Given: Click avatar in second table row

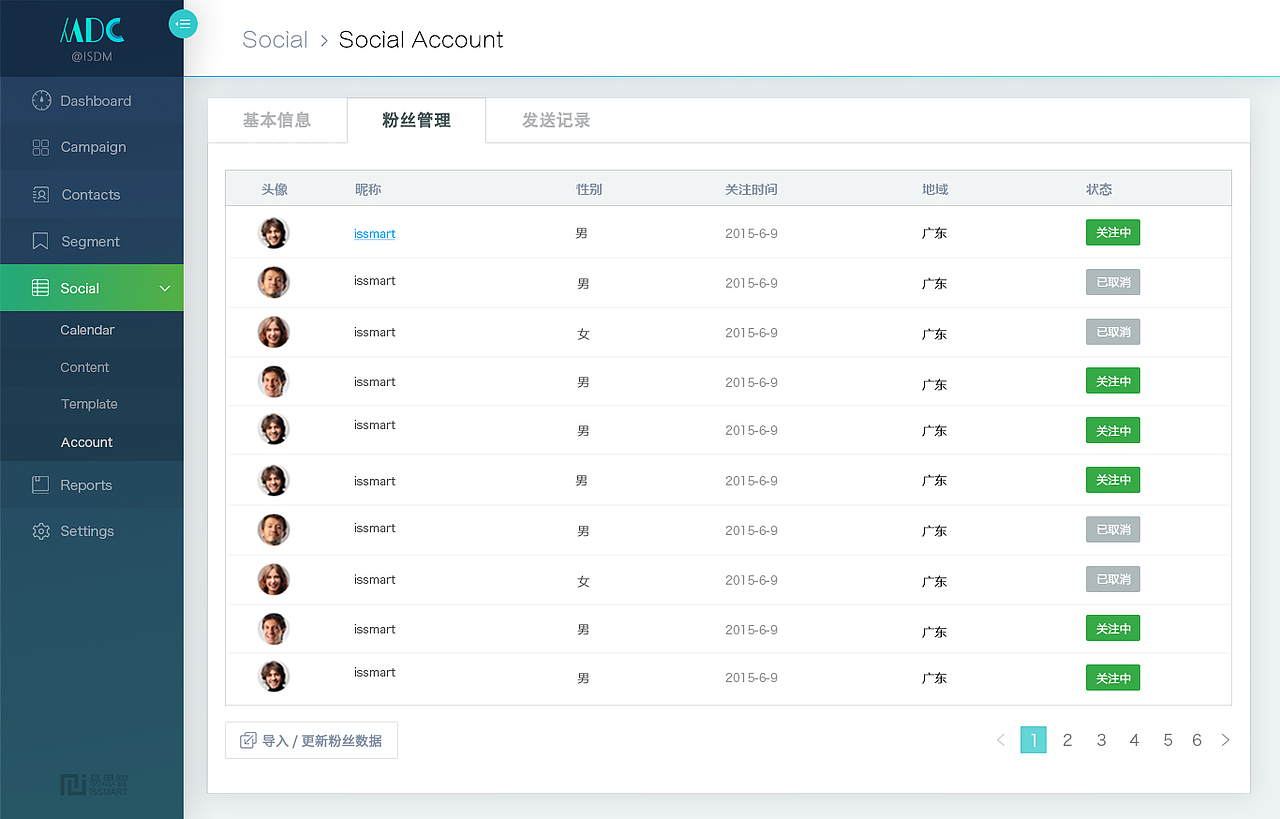Looking at the screenshot, I should [x=273, y=282].
